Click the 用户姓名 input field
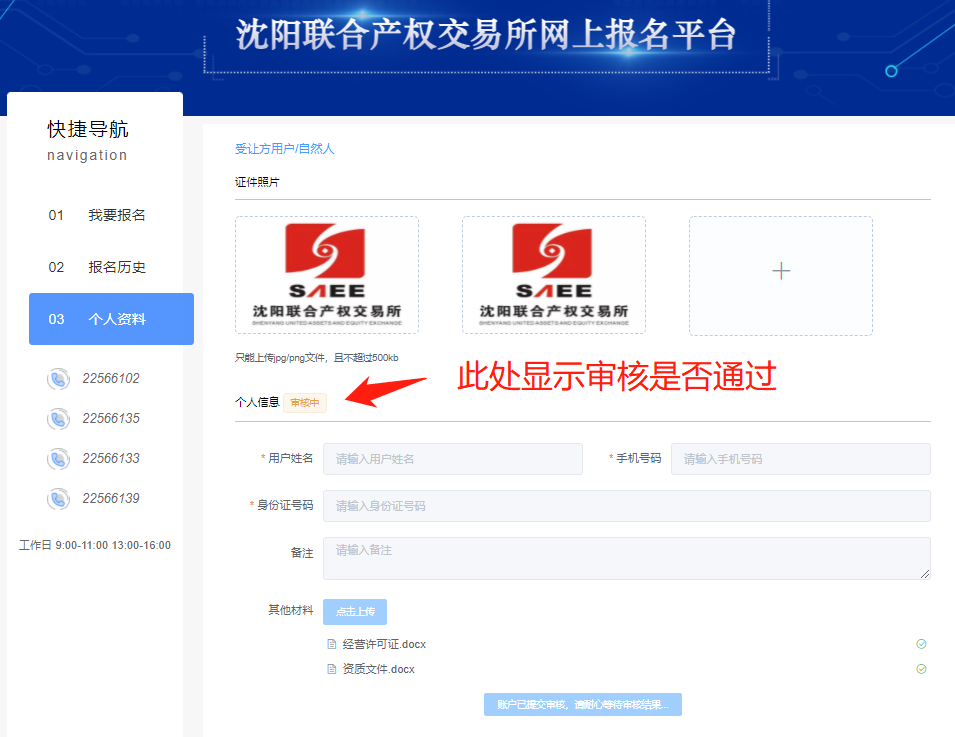Screen dimensions: 955x737 tap(452, 459)
